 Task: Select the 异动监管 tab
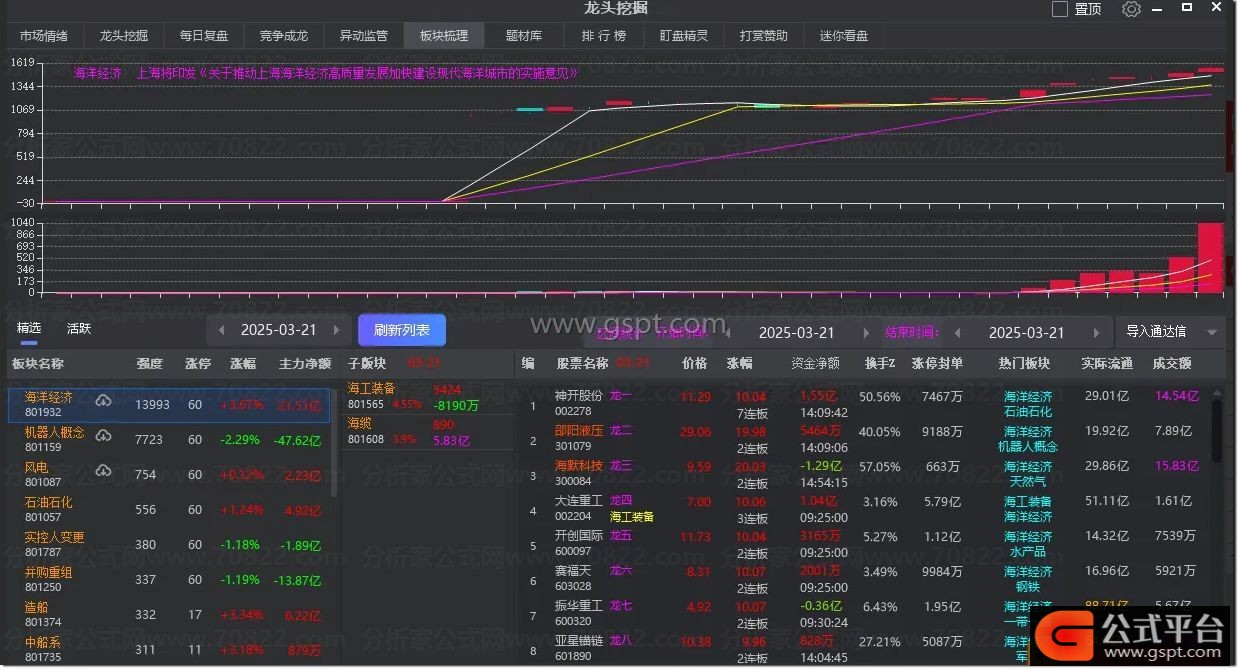point(364,36)
